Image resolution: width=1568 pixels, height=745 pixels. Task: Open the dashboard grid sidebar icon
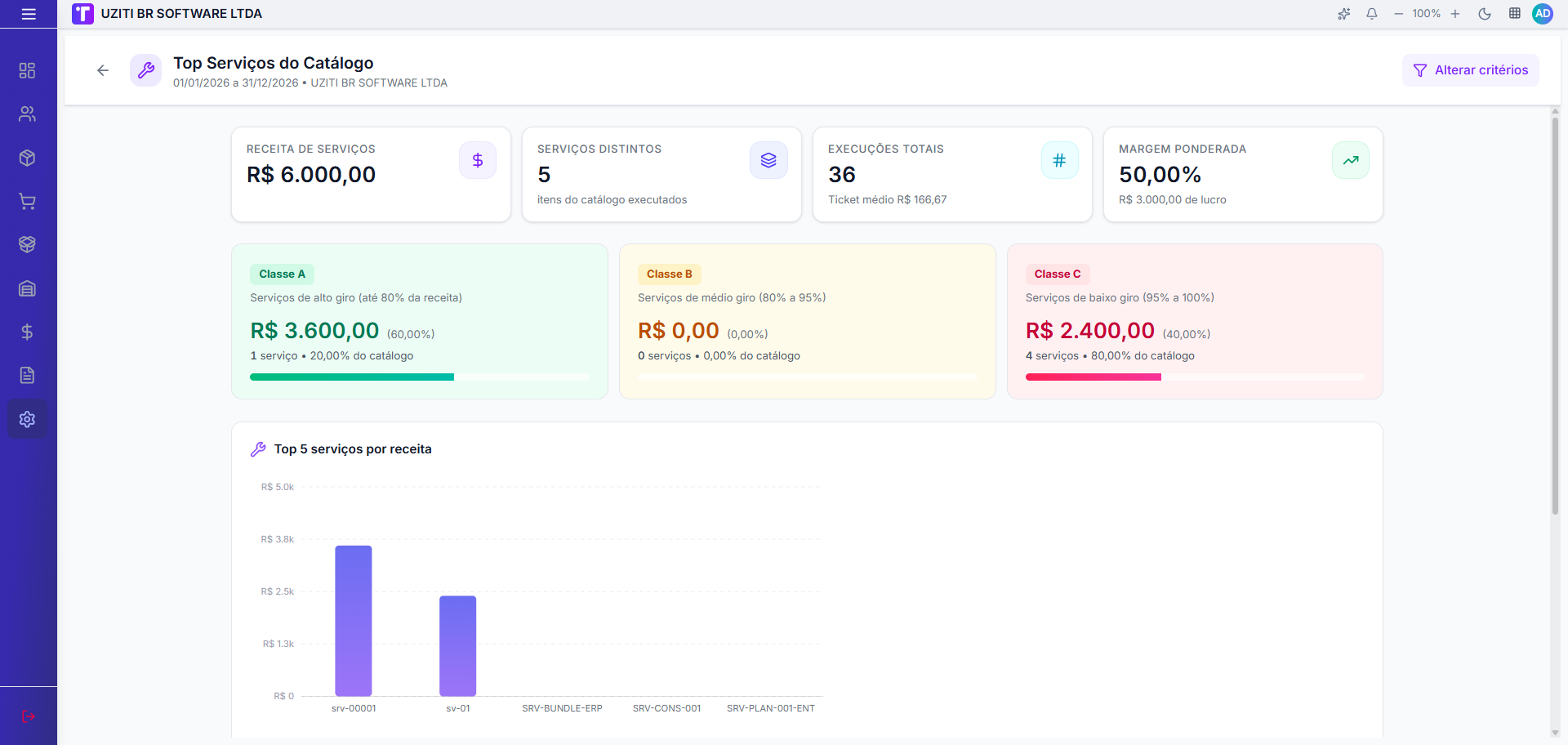tap(27, 70)
